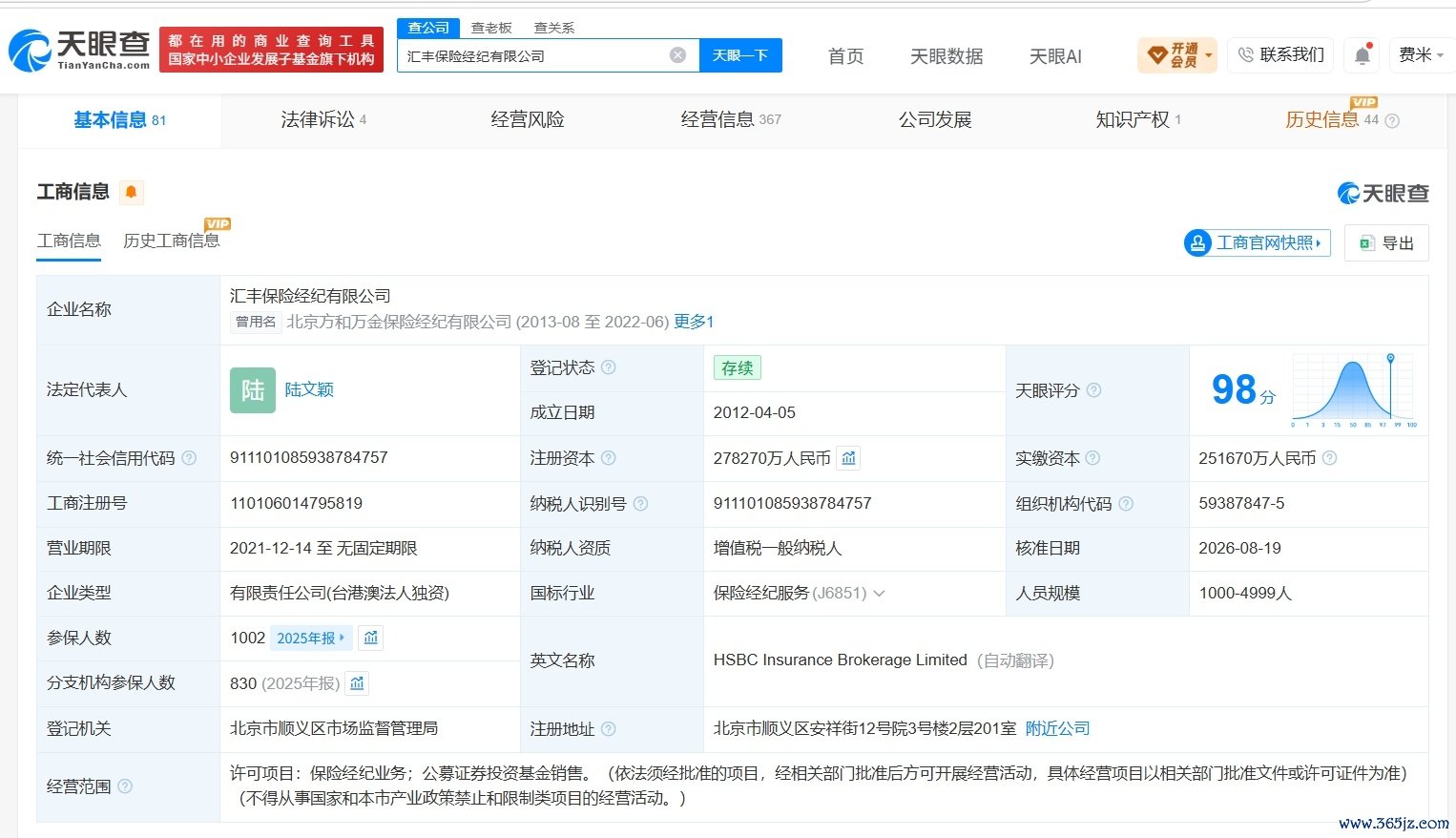Open the 历史信息 VIP tab

coord(1333,120)
